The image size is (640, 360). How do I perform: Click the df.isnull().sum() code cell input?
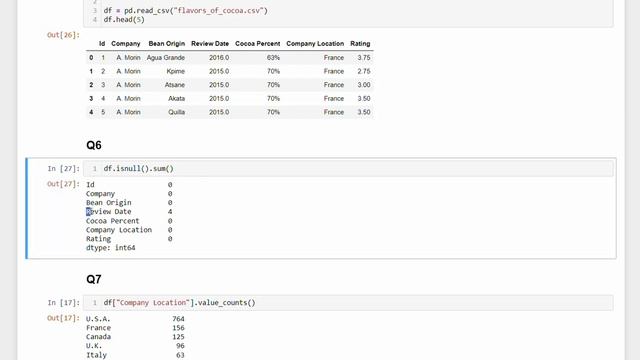point(348,169)
